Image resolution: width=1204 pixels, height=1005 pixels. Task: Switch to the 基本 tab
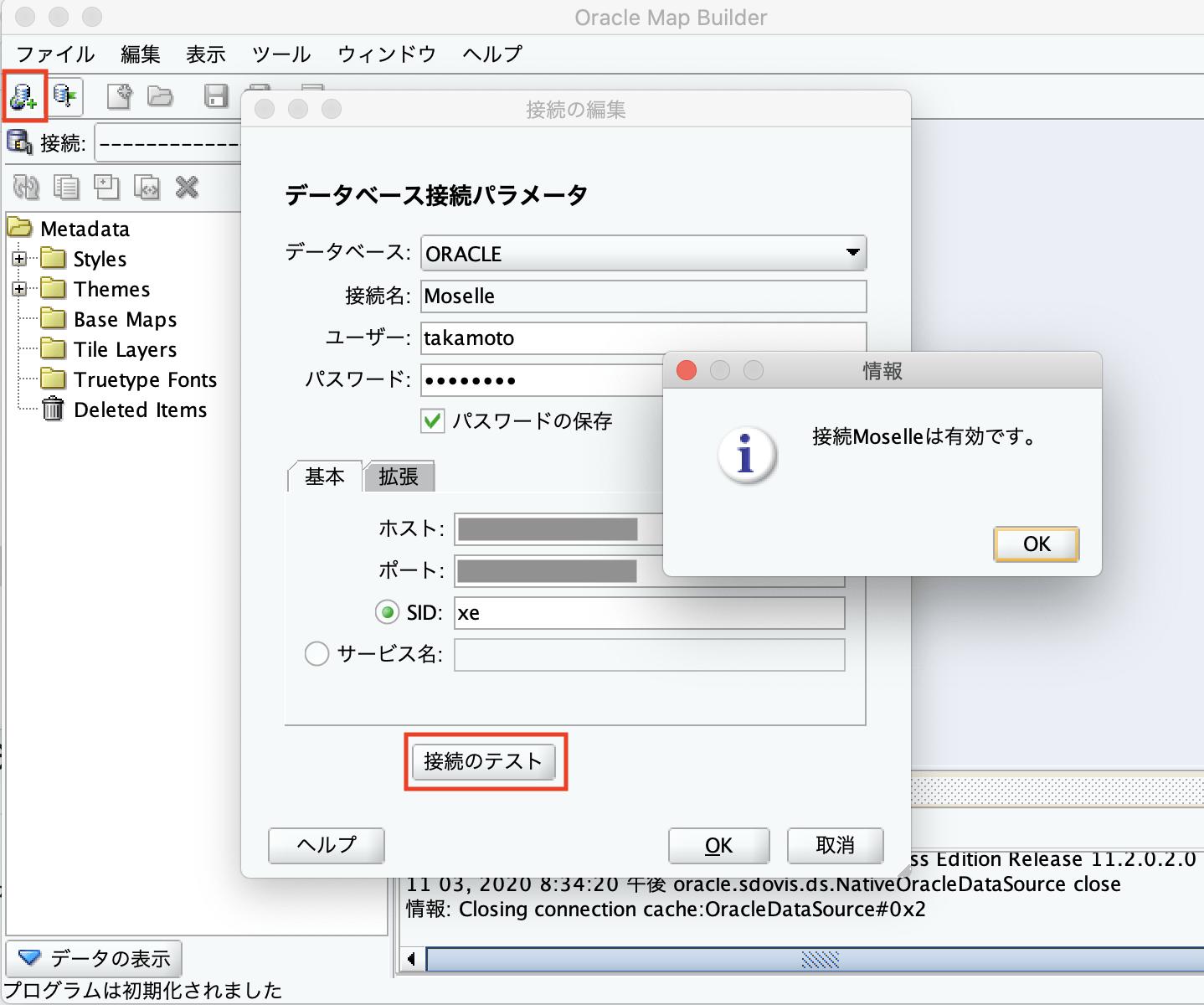point(325,477)
